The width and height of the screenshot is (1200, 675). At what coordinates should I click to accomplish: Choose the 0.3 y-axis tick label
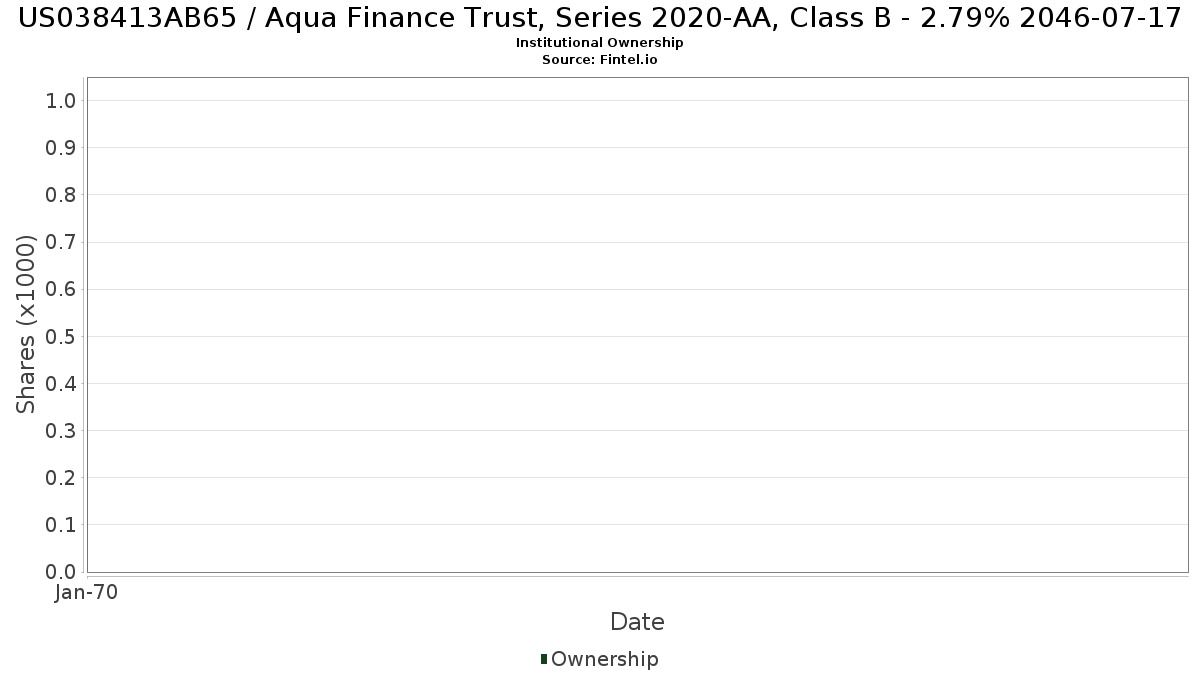coord(61,431)
